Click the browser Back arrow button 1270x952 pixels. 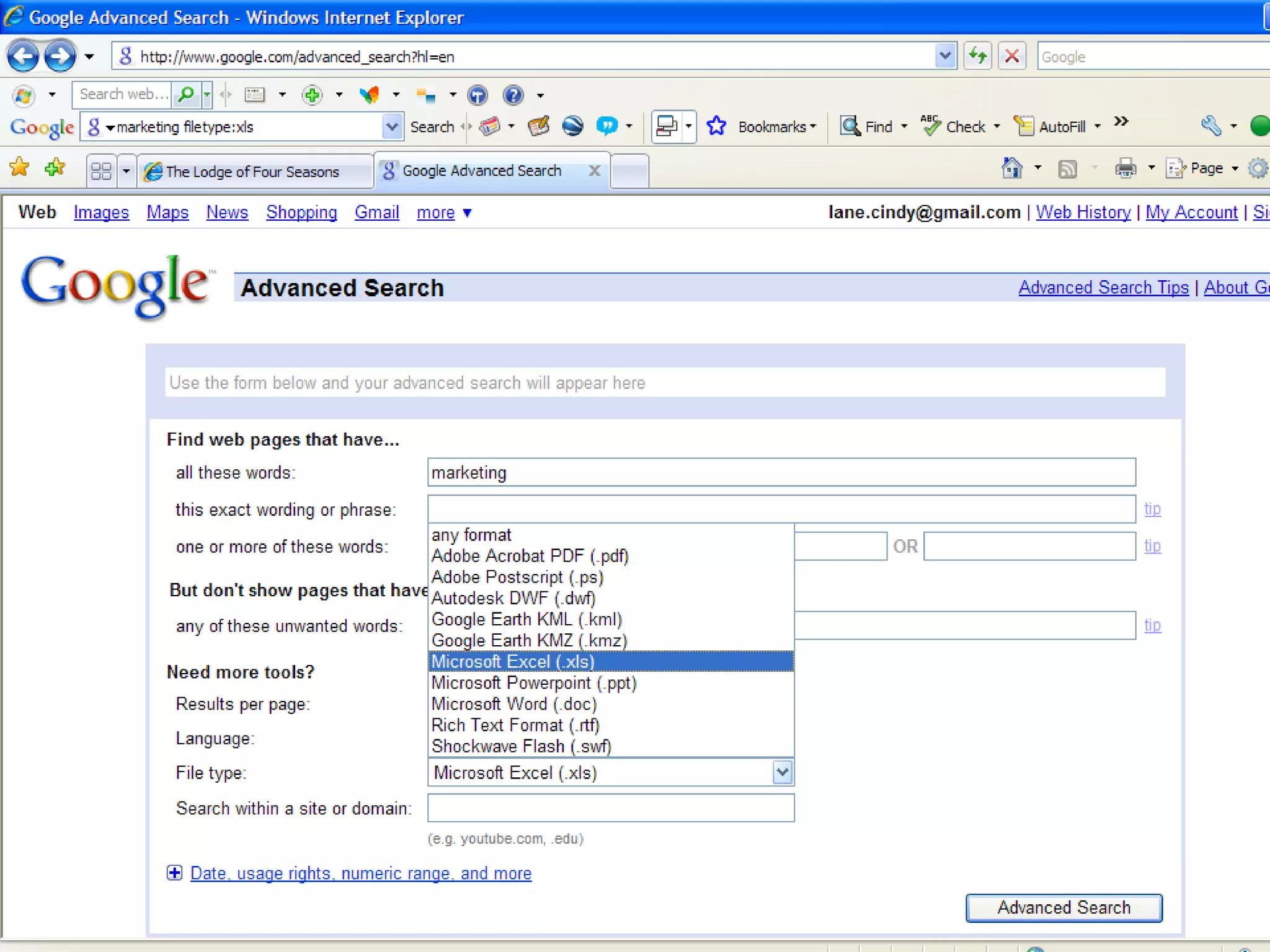point(23,56)
